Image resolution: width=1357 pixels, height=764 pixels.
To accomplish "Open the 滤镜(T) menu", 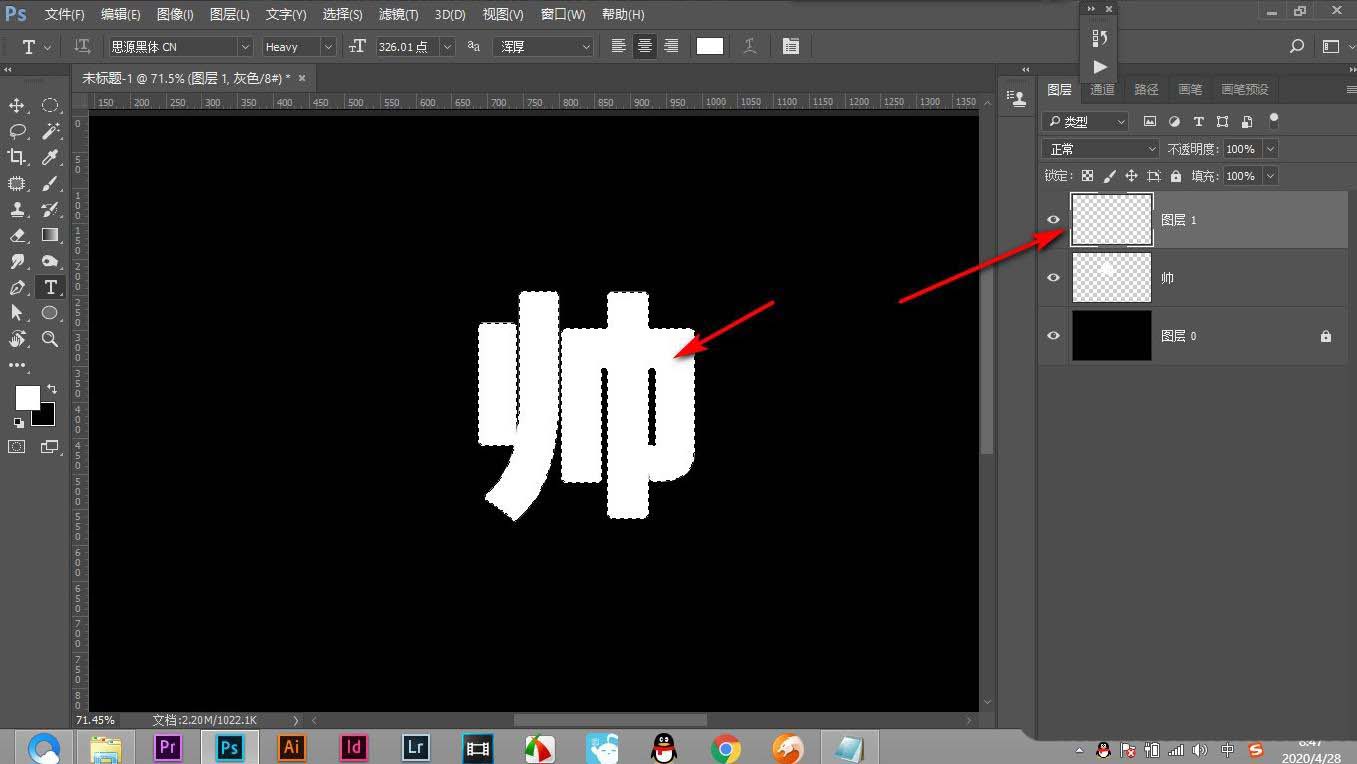I will [399, 15].
